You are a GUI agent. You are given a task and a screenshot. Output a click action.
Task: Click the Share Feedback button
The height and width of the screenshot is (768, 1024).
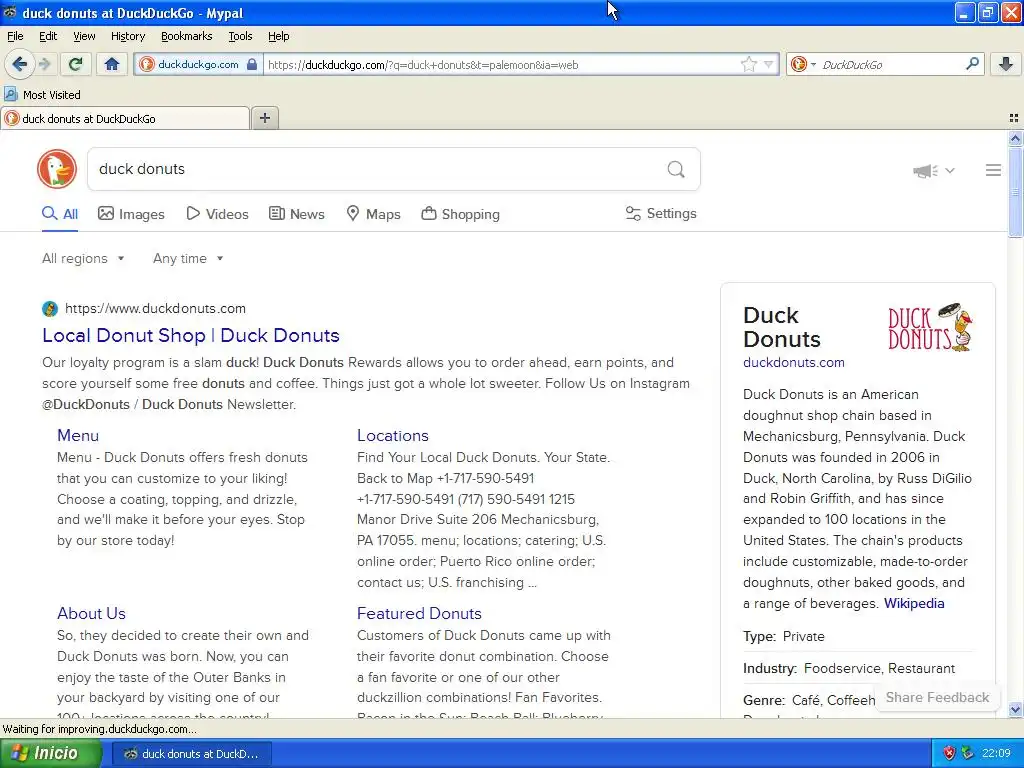point(937,697)
